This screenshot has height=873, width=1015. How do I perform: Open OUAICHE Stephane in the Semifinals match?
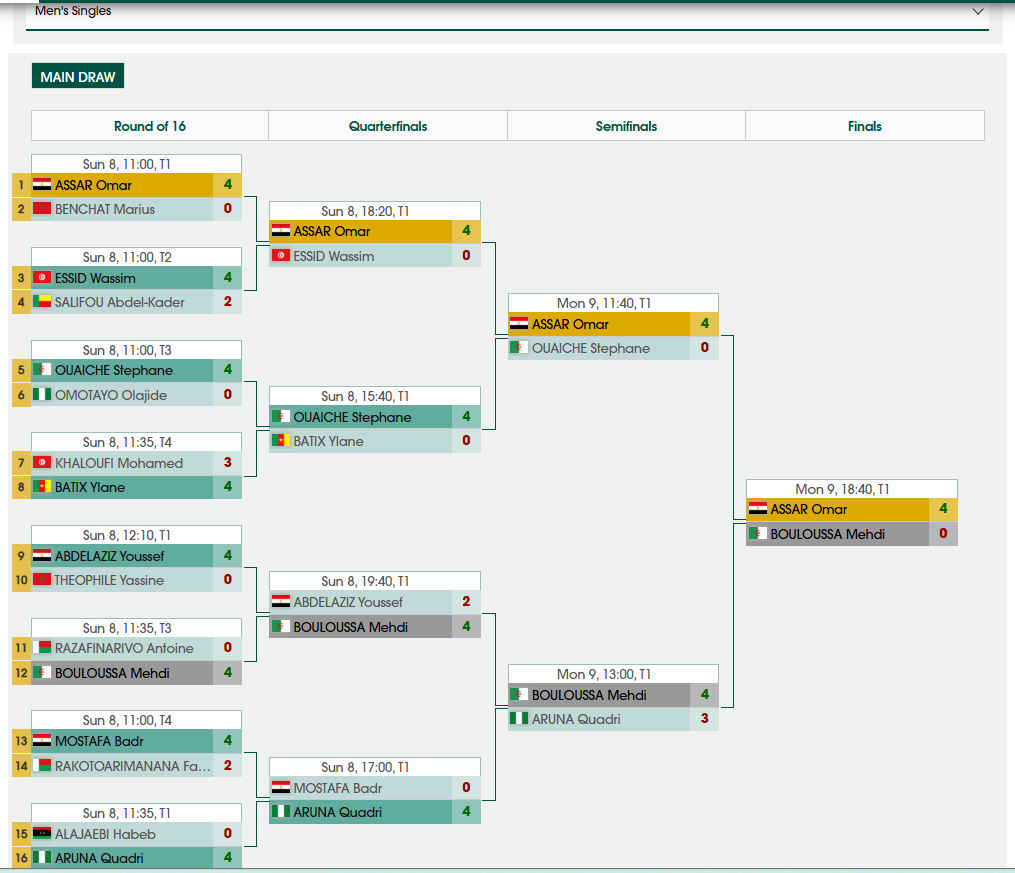coord(590,348)
